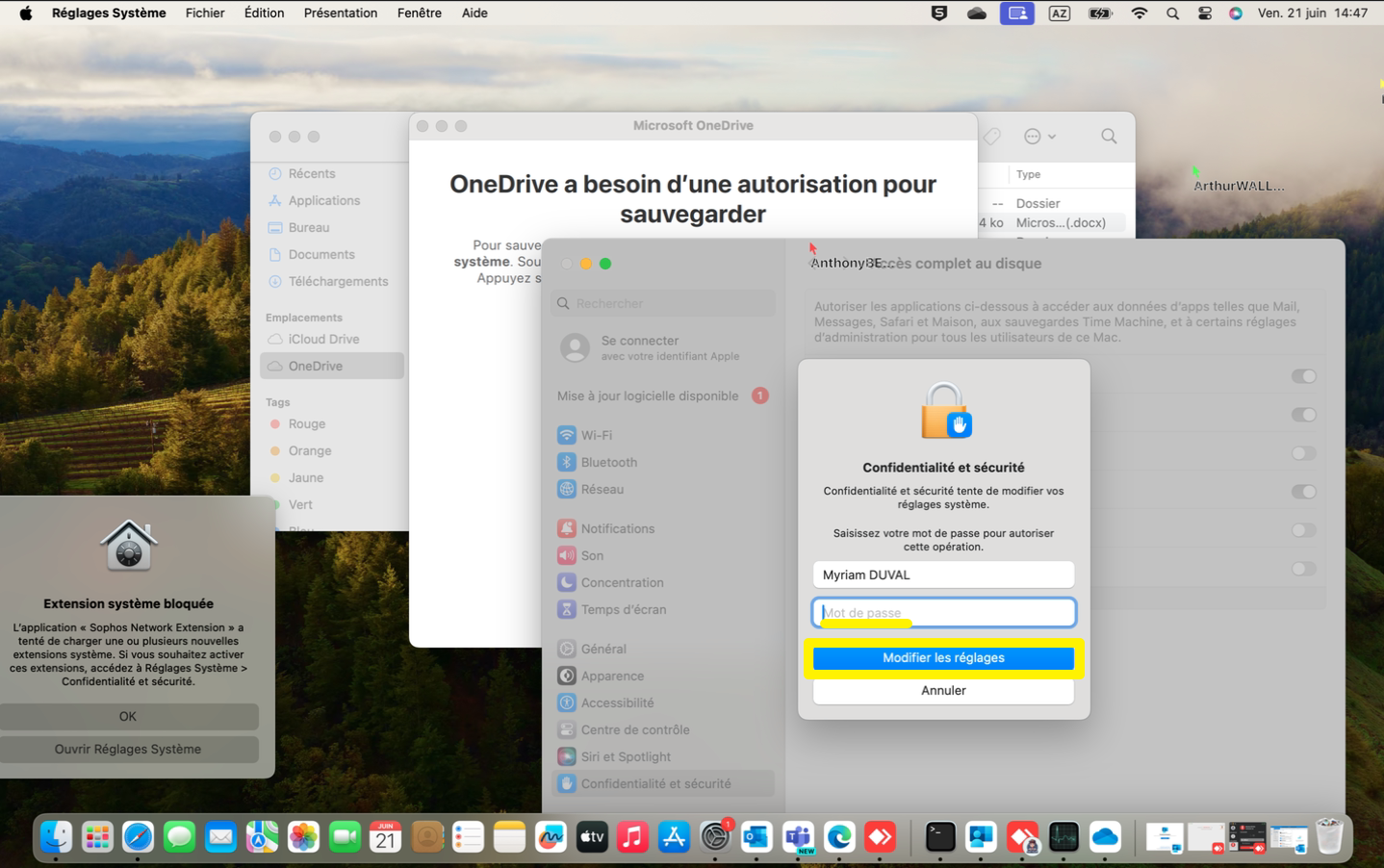Open the Wi-Fi status menu

tap(1140, 13)
